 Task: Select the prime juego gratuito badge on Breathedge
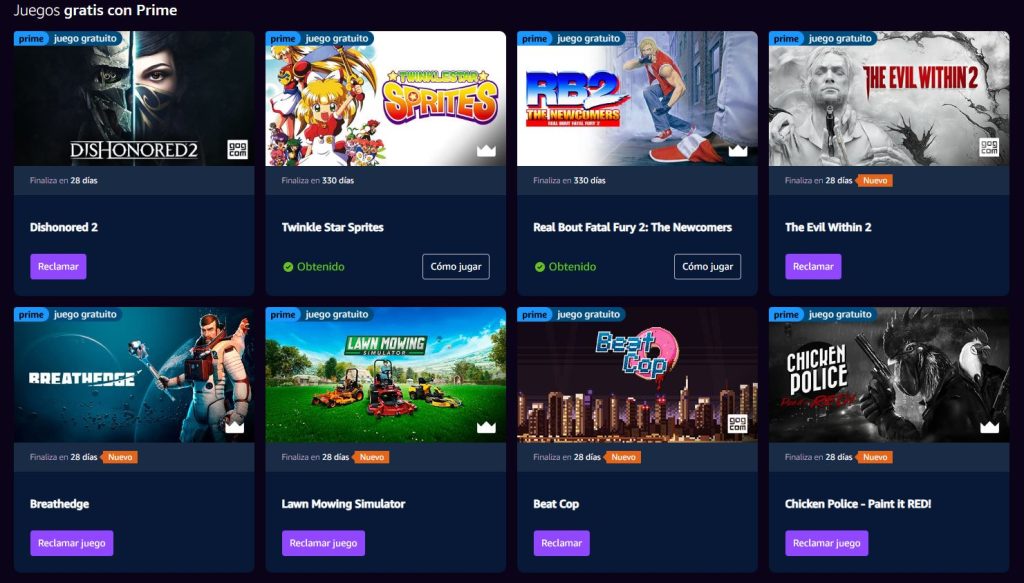tap(68, 315)
